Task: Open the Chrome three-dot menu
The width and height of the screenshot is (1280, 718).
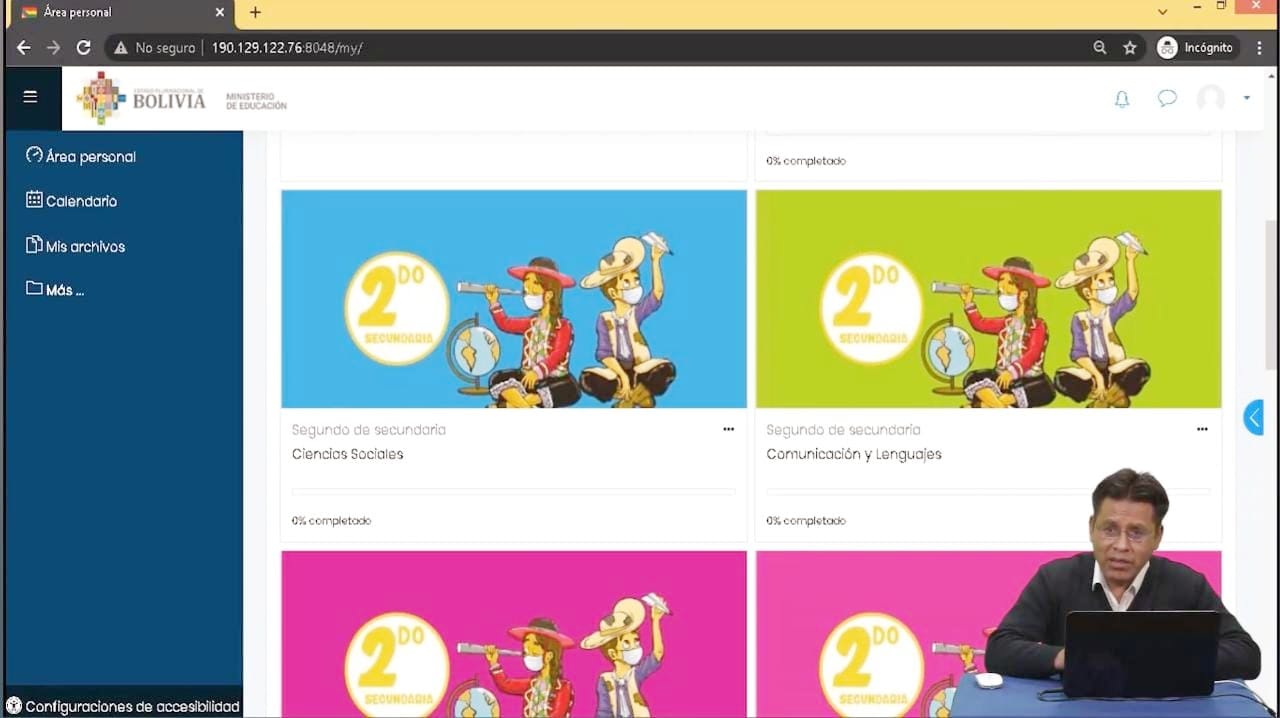Action: pos(1260,47)
